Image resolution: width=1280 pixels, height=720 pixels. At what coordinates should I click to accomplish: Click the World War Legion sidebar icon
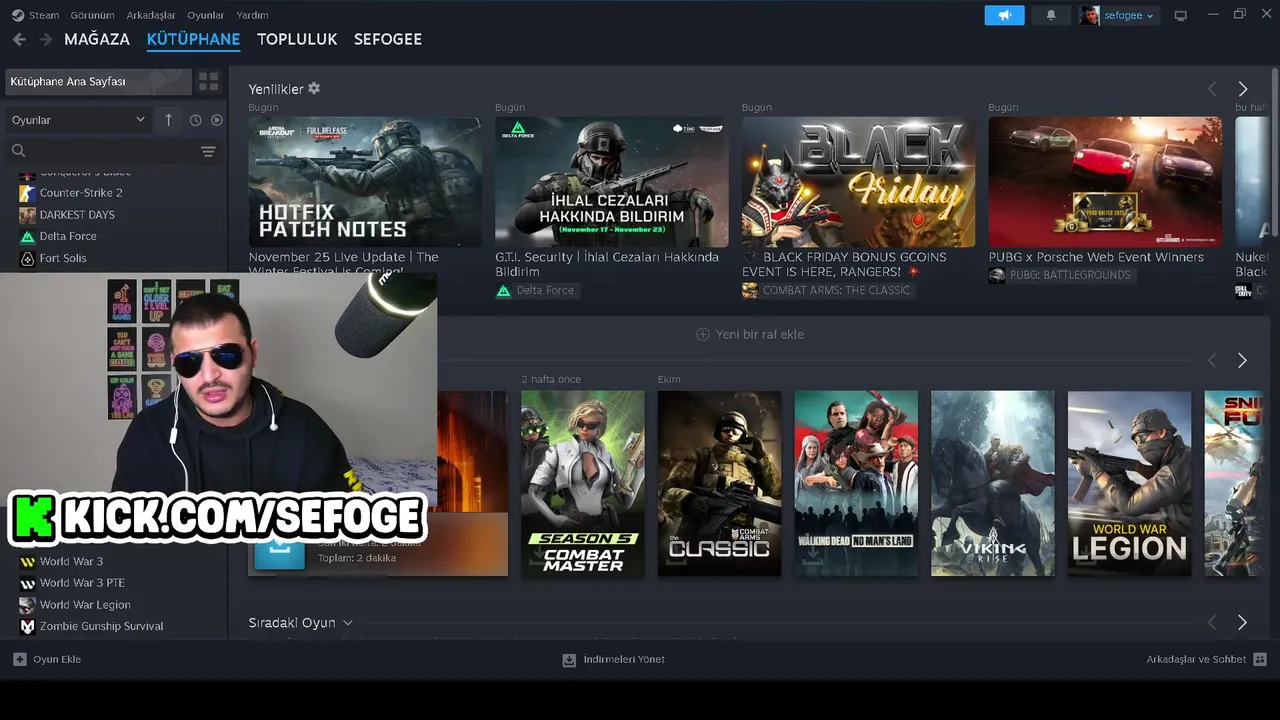28,605
